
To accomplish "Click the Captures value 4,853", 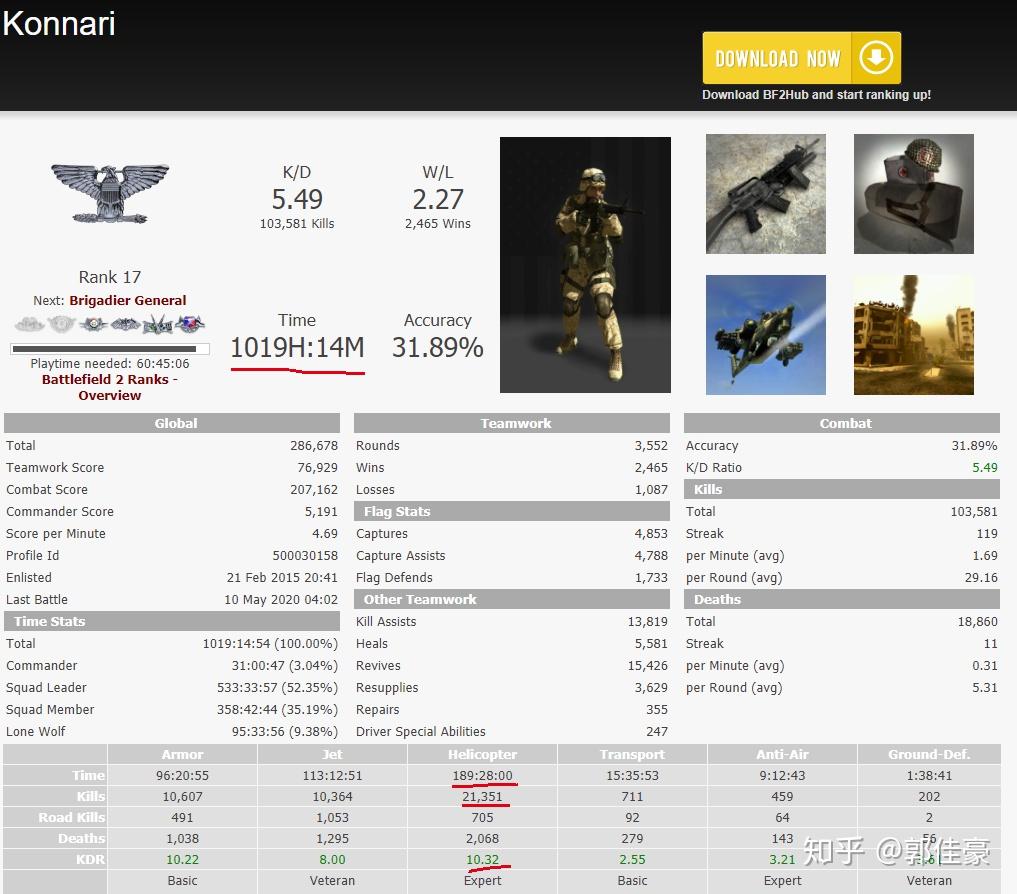I will tap(651, 533).
